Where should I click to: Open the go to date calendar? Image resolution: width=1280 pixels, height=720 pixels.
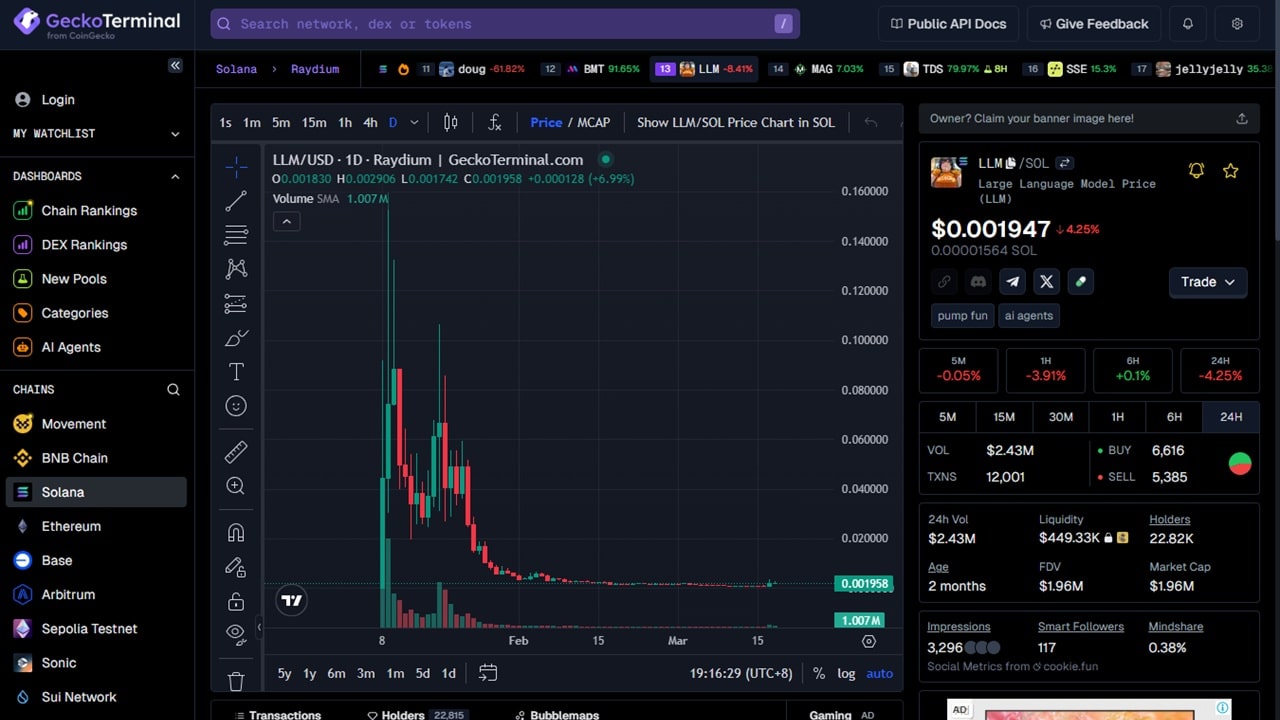click(488, 673)
